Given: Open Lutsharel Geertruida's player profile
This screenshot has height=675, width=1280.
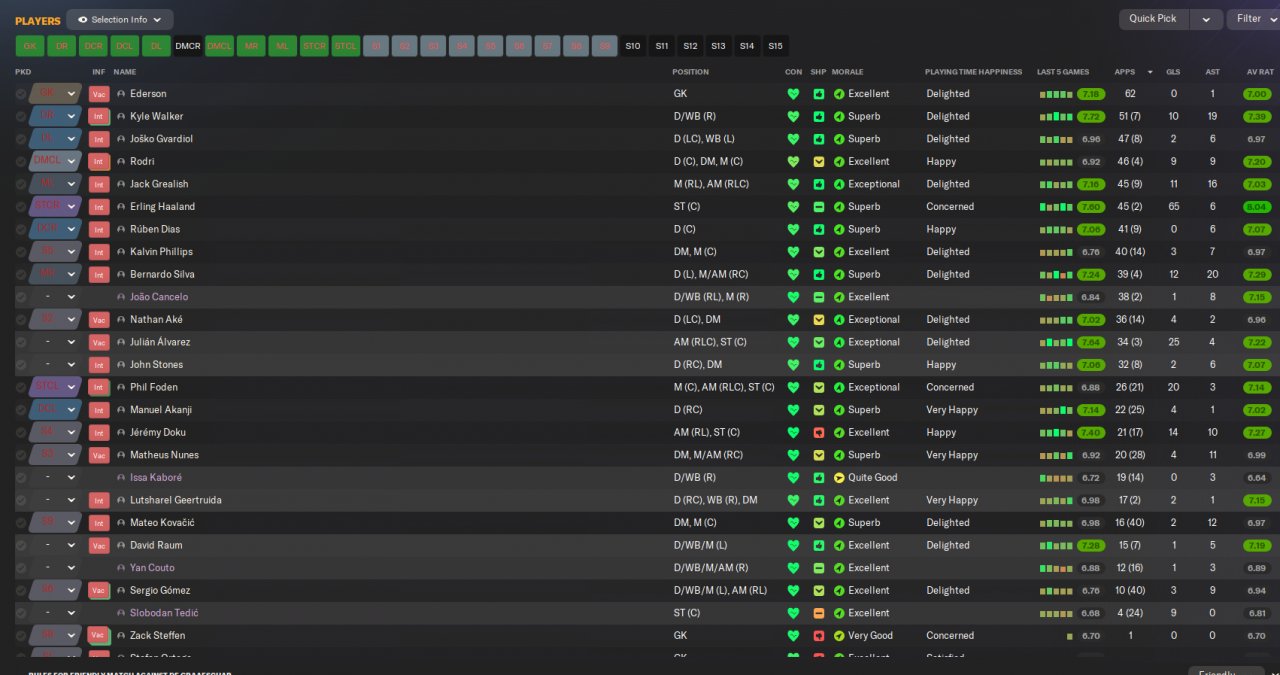Looking at the screenshot, I should pyautogui.click(x=176, y=500).
